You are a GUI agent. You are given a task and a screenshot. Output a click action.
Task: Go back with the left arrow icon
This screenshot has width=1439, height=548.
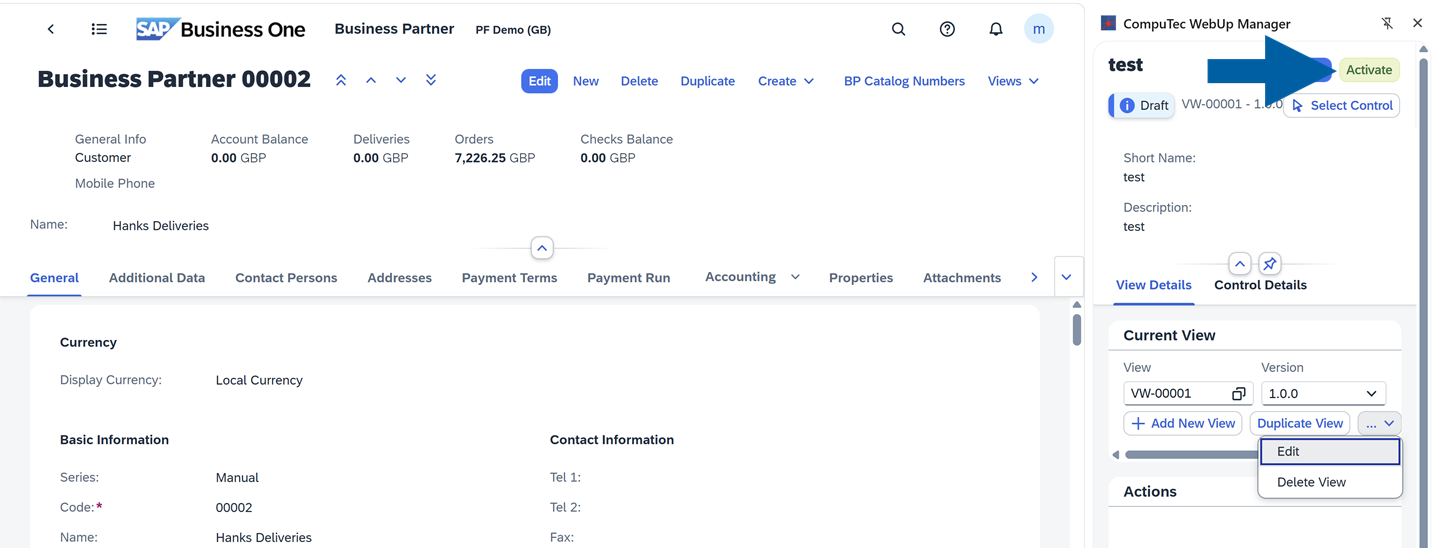51,29
